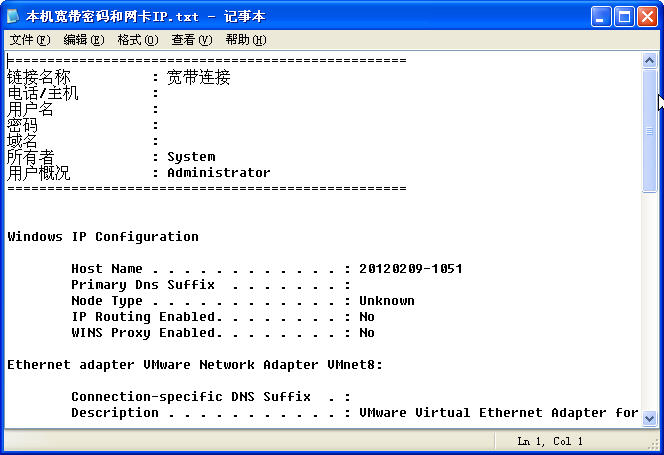Image resolution: width=664 pixels, height=455 pixels.
Task: Click the label 用户概况
Action: 39,173
